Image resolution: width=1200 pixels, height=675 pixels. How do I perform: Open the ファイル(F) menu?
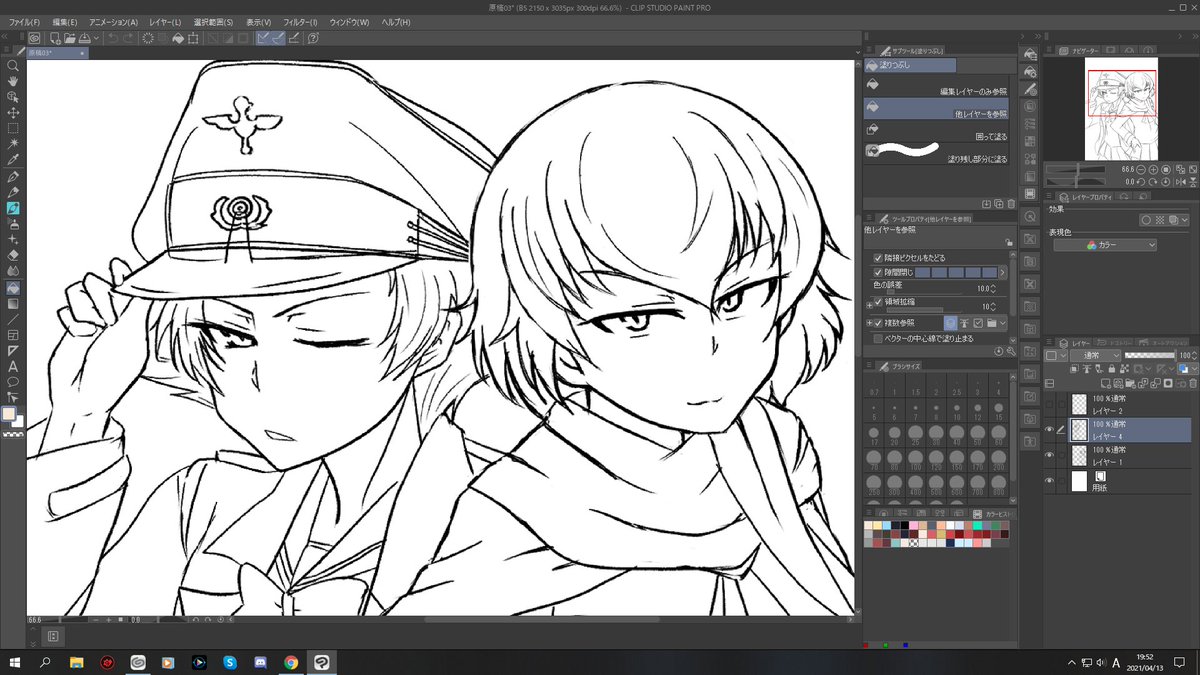(24, 22)
